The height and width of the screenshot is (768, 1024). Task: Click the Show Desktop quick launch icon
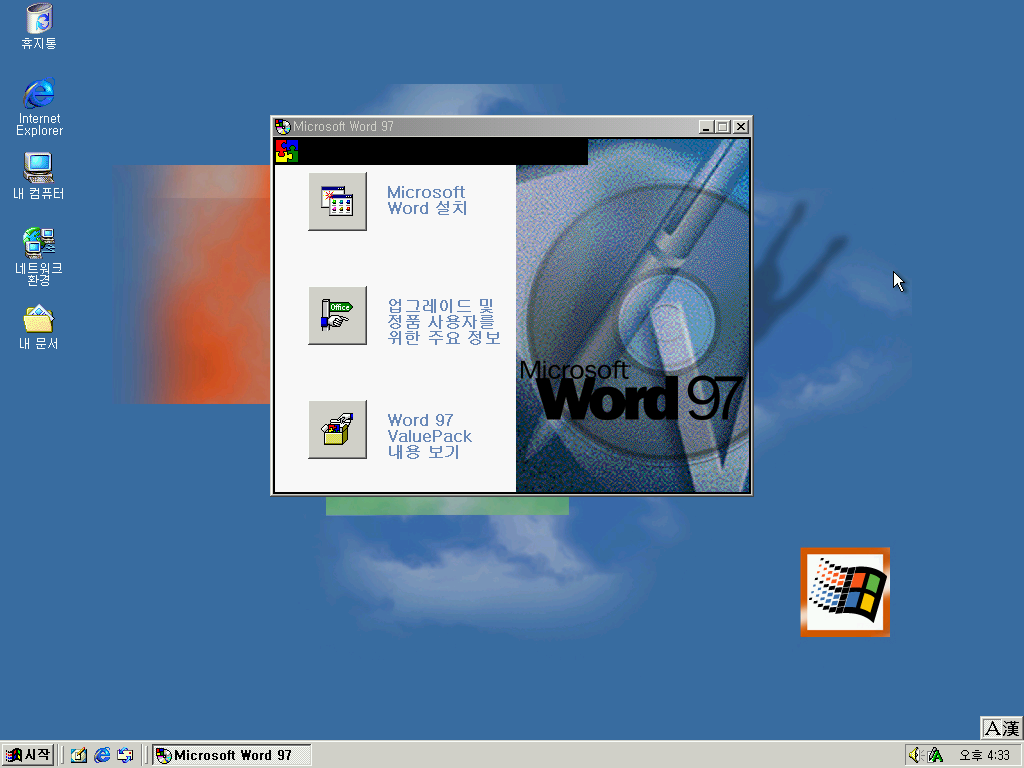[79, 755]
